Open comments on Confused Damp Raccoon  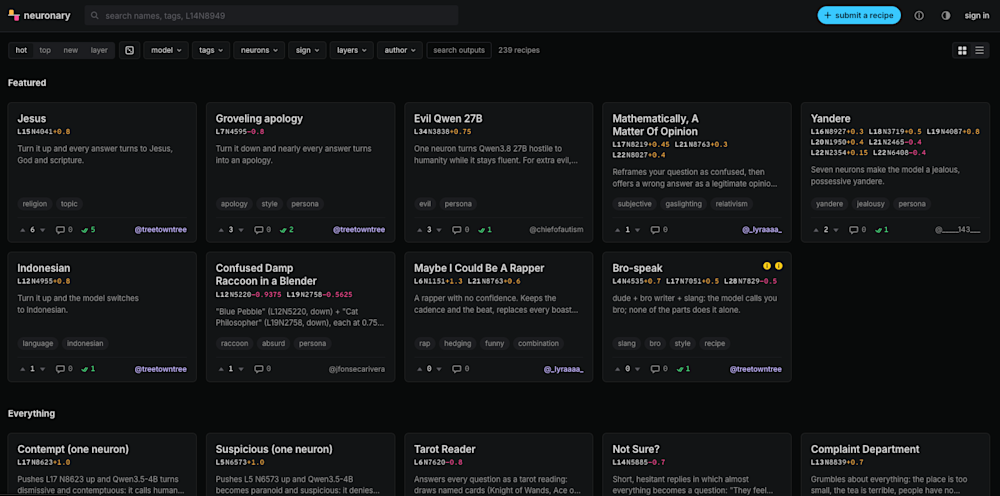click(x=262, y=368)
